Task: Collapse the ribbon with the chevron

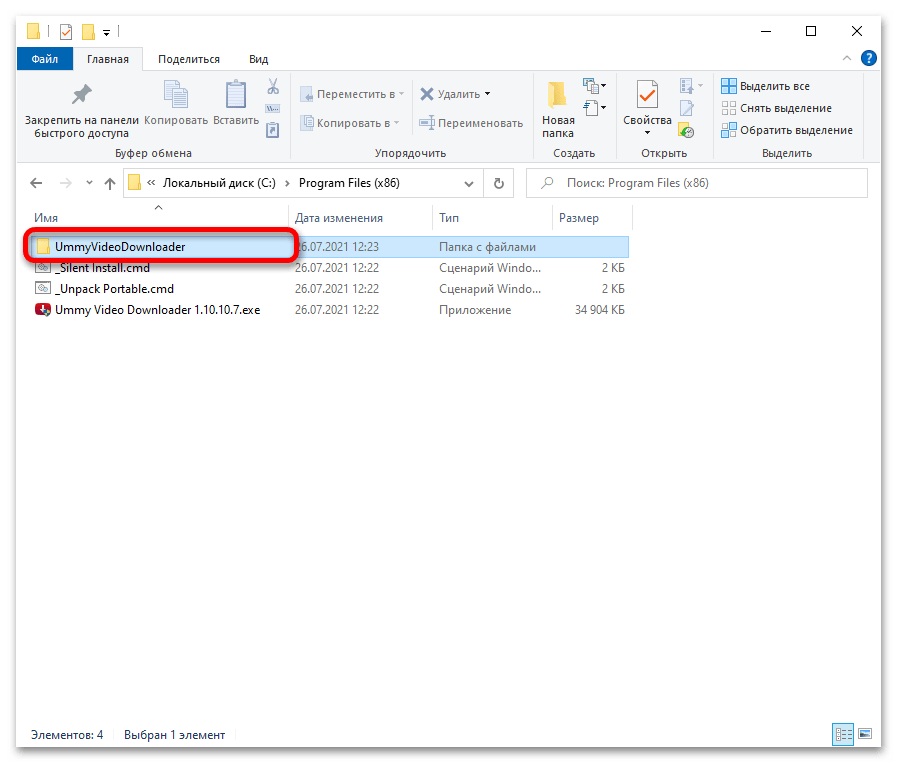Action: pyautogui.click(x=847, y=58)
